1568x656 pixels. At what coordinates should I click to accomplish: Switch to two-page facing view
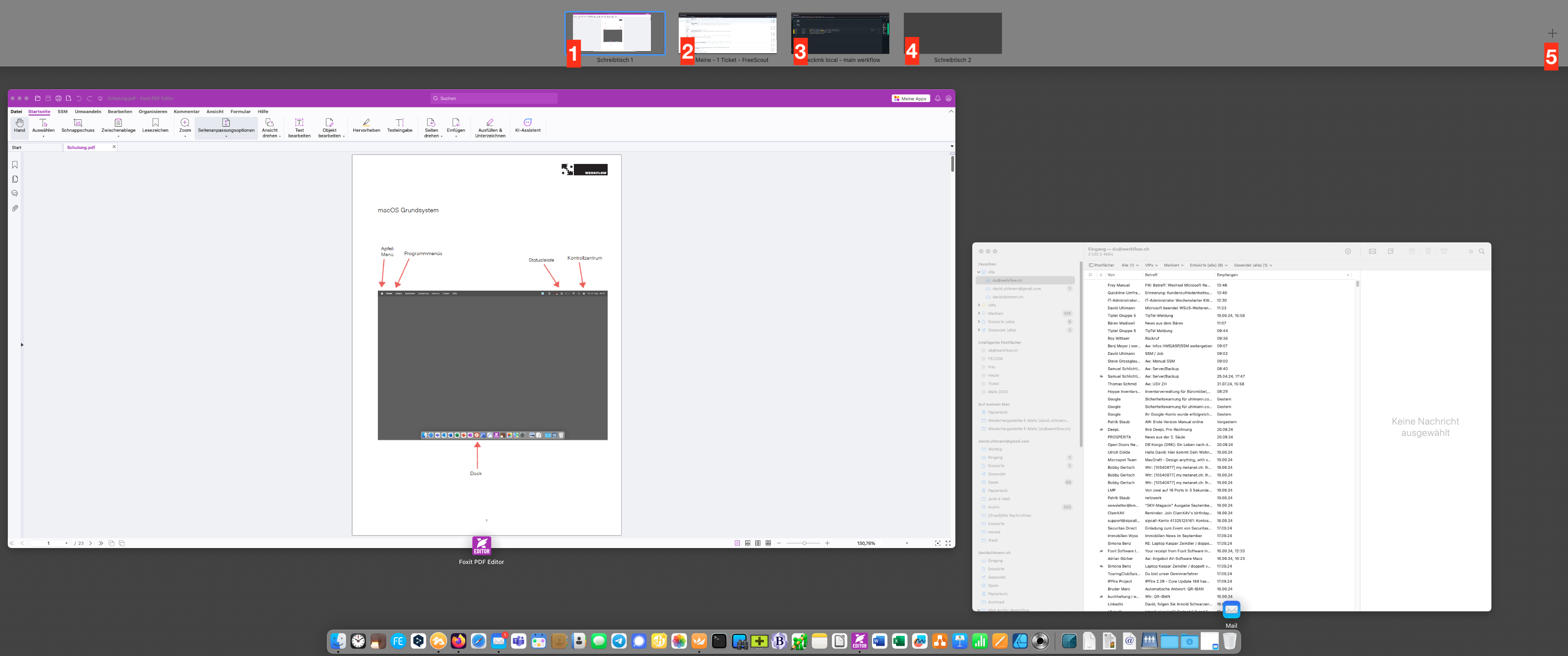(x=758, y=543)
